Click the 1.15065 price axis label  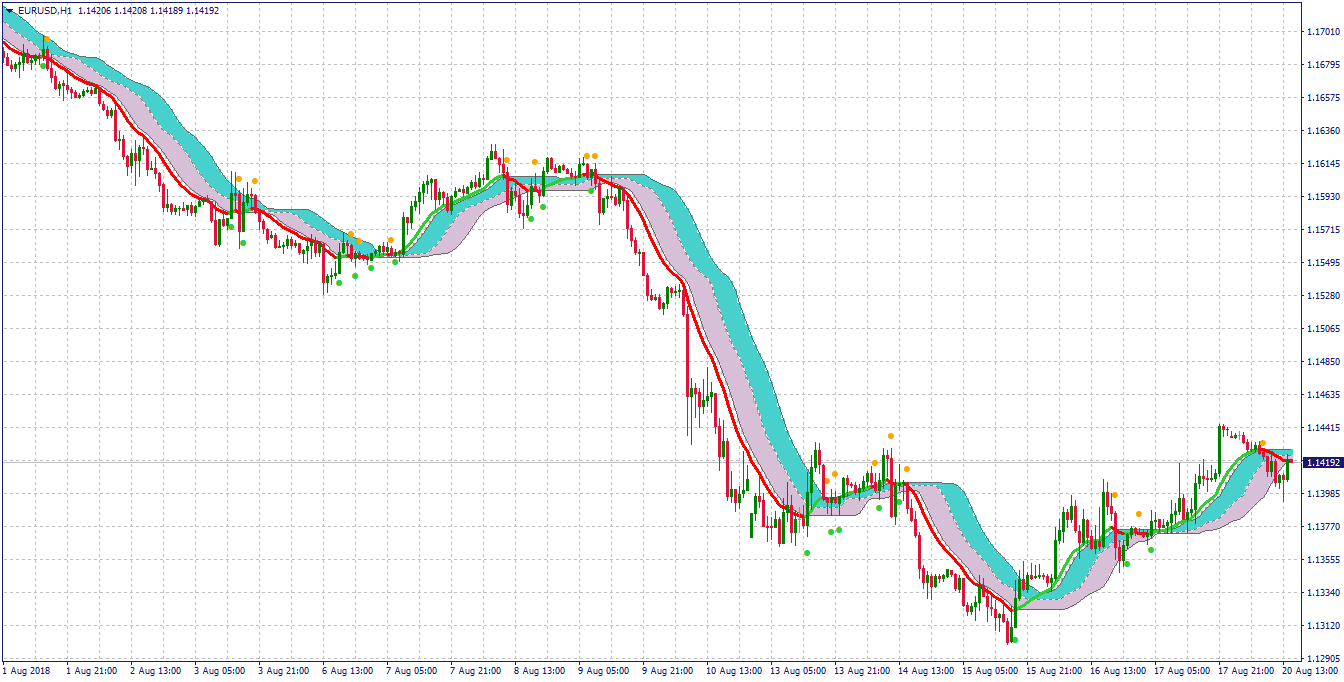tap(1323, 329)
